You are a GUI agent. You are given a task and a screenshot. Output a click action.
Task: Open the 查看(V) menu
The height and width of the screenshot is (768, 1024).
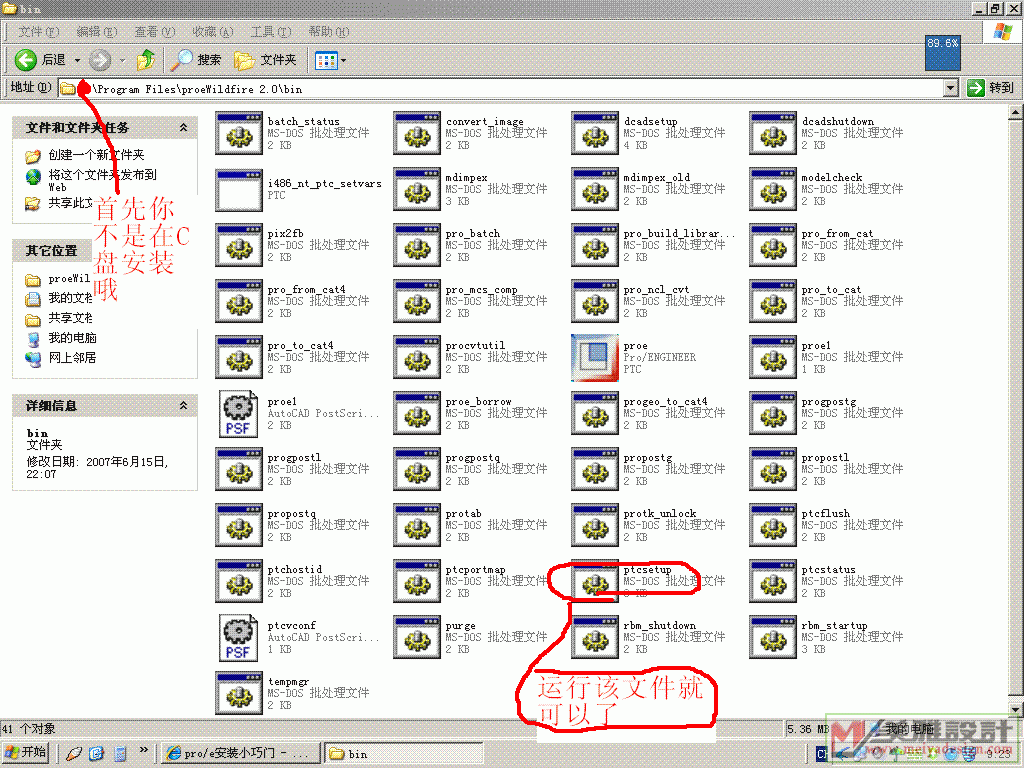pos(155,31)
